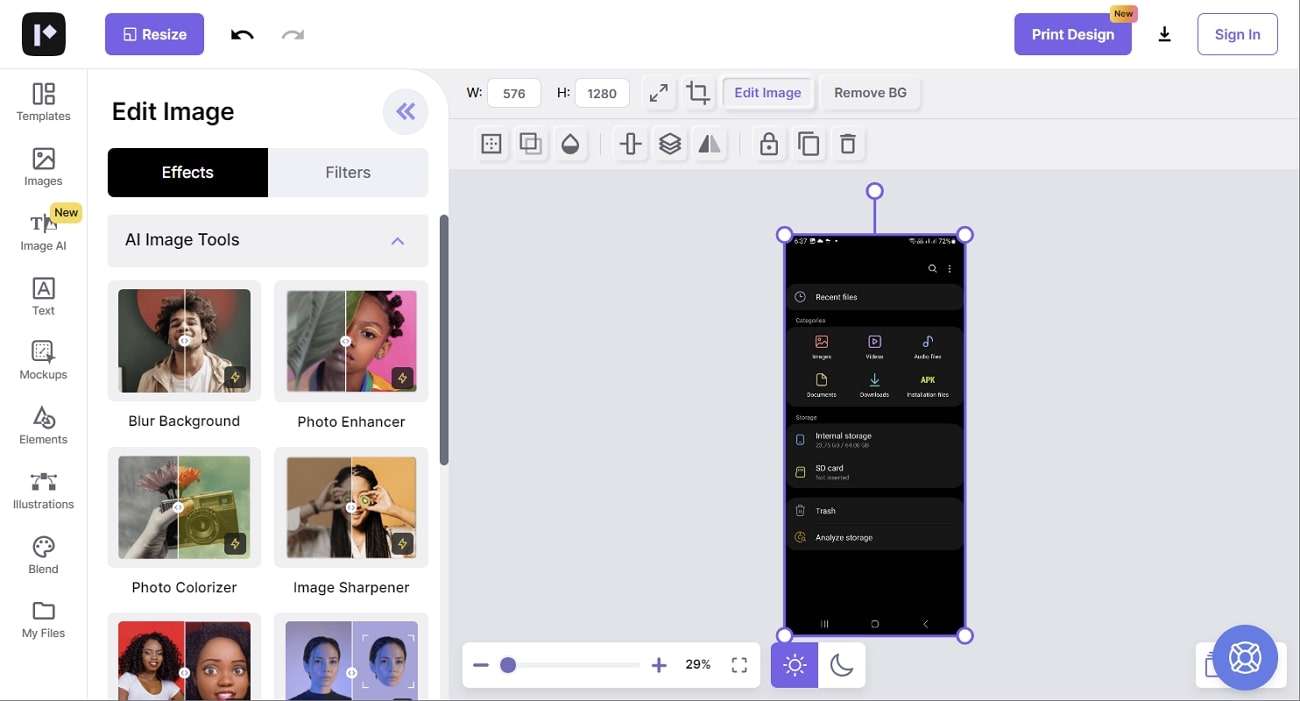
Task: Click the Print Design button
Action: (x=1073, y=33)
